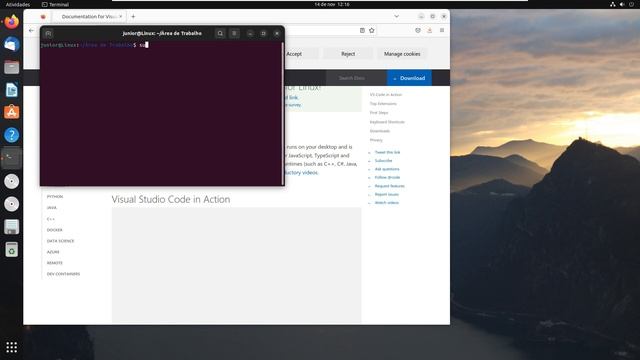Open Firefox application menu icon
The height and width of the screenshot is (360, 640).
(442, 31)
